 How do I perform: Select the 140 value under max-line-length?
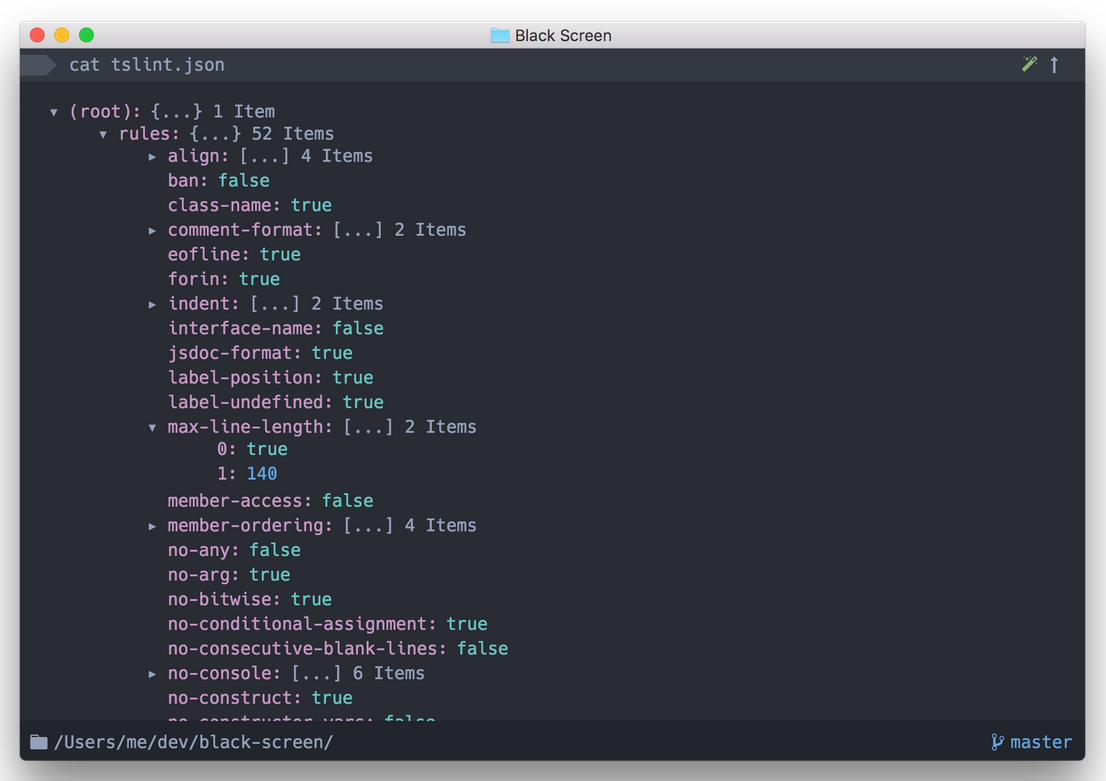(262, 473)
